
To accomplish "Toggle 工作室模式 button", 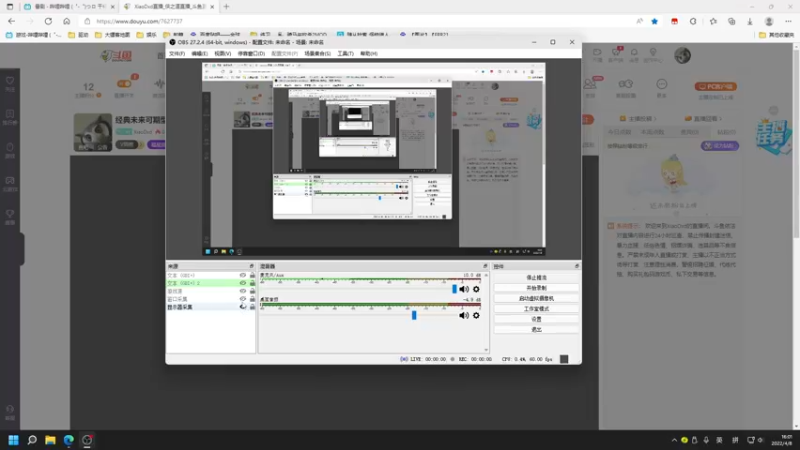I will tap(536, 309).
